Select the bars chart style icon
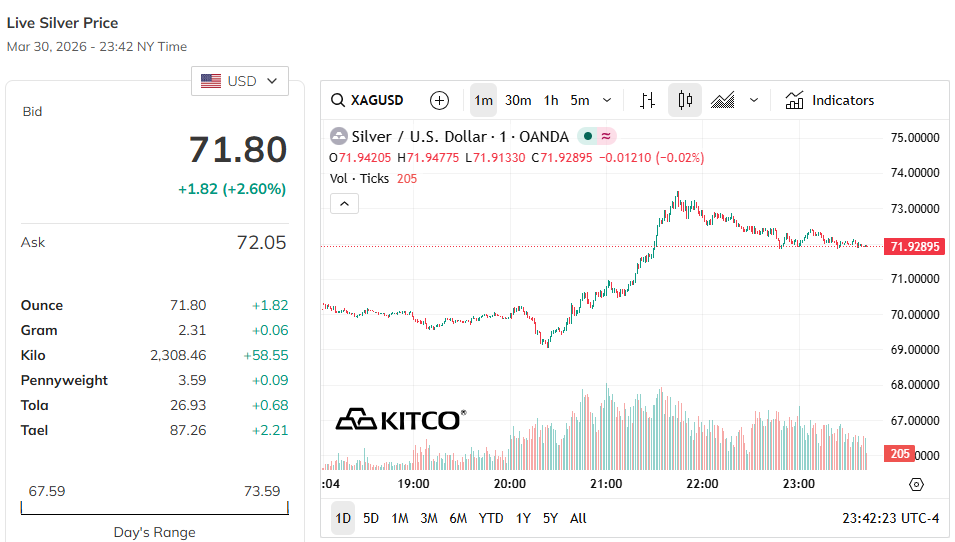This screenshot has height=542, width=955. 647,100
